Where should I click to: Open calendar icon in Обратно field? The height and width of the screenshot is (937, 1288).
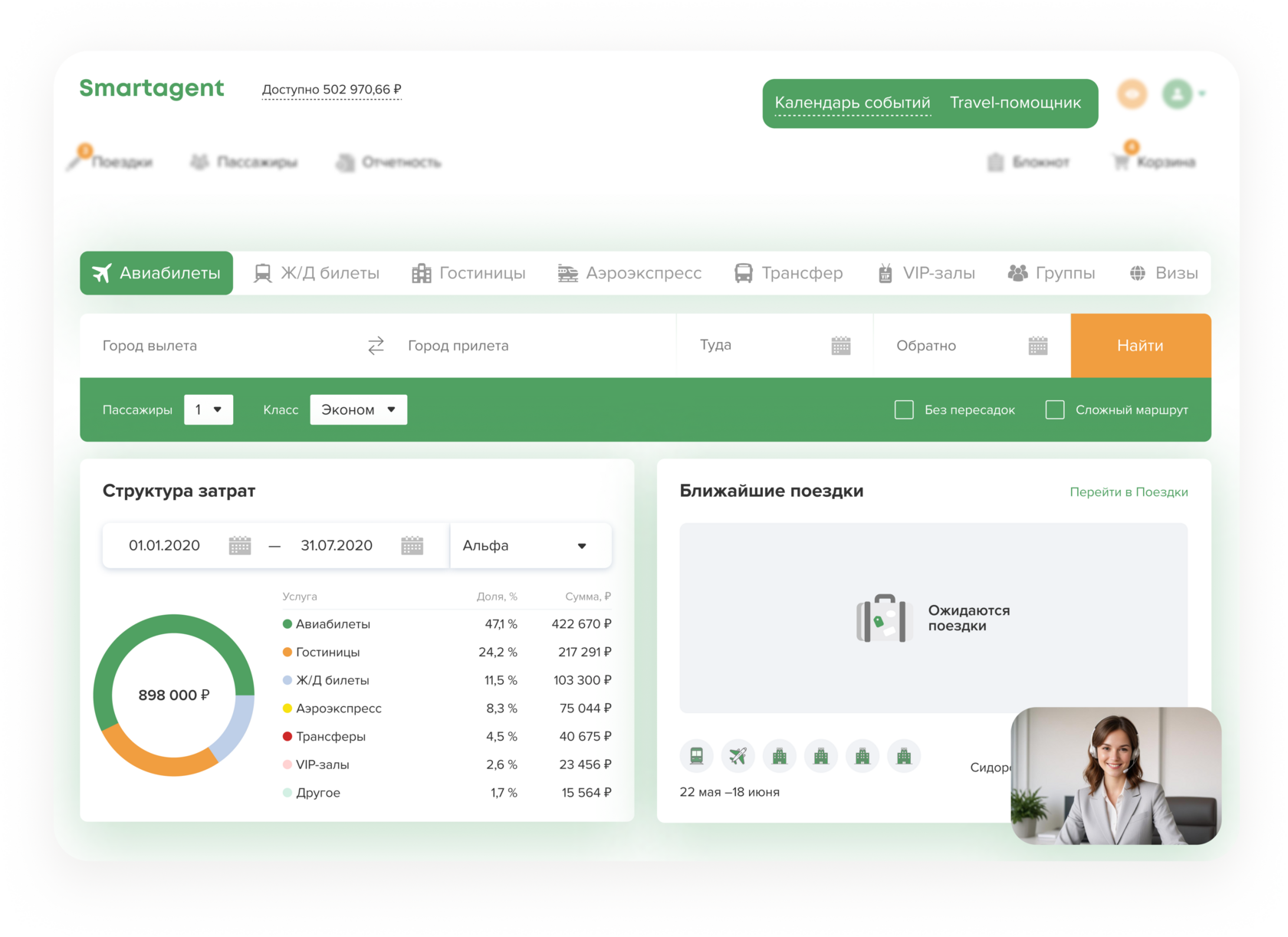[1038, 346]
